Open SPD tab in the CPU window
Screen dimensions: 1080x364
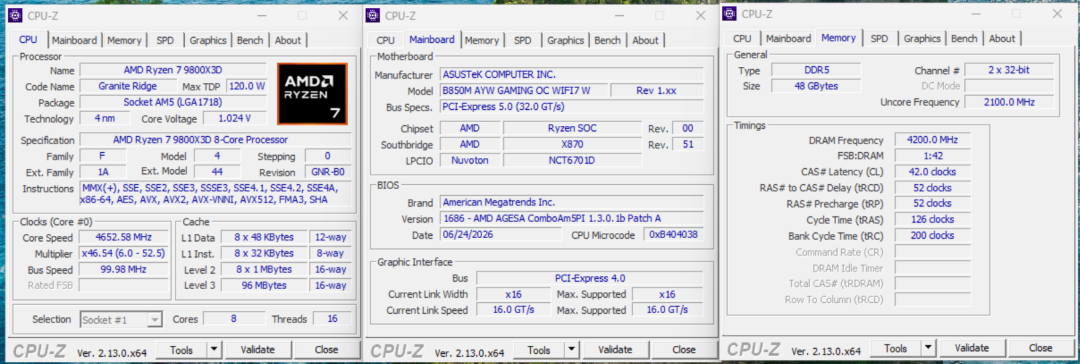pyautogui.click(x=165, y=40)
